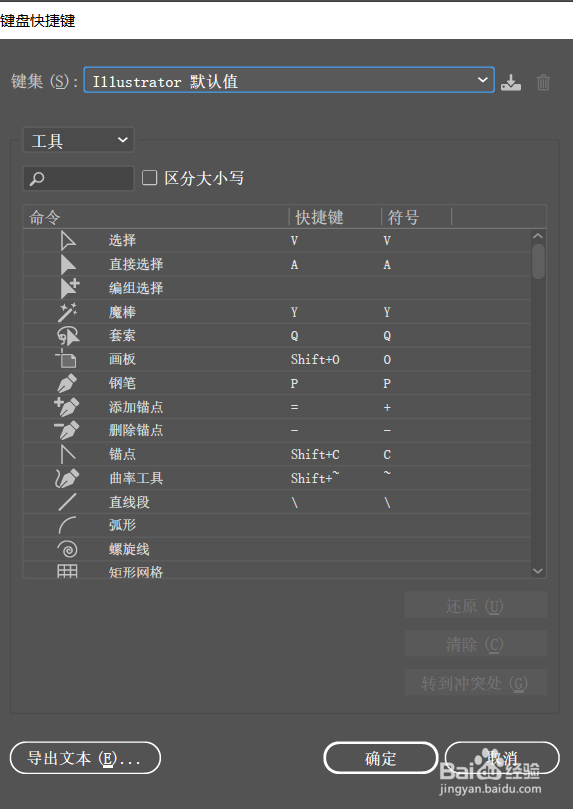The image size is (573, 809).
Task: Click the 确定 button
Action: coord(381,758)
